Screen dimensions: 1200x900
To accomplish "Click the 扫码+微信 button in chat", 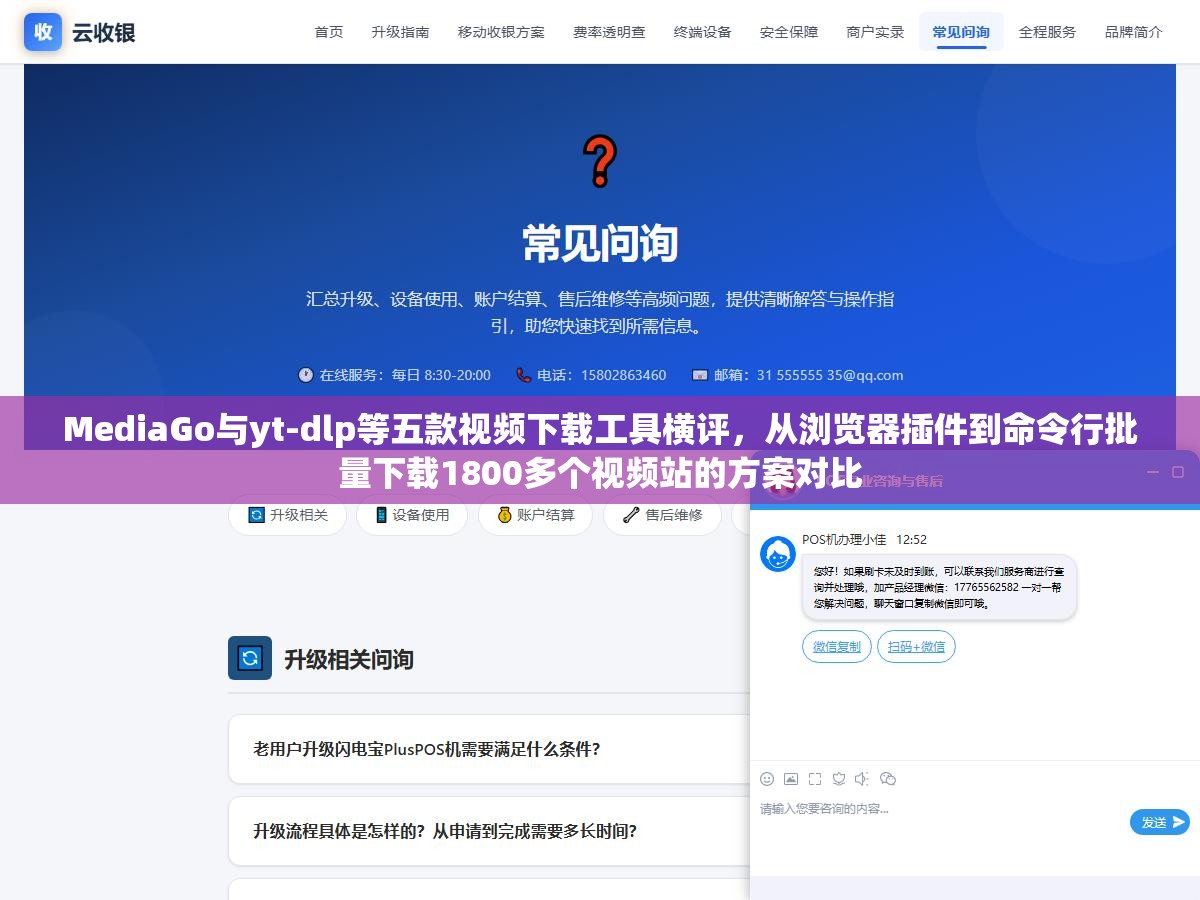I will [x=917, y=646].
